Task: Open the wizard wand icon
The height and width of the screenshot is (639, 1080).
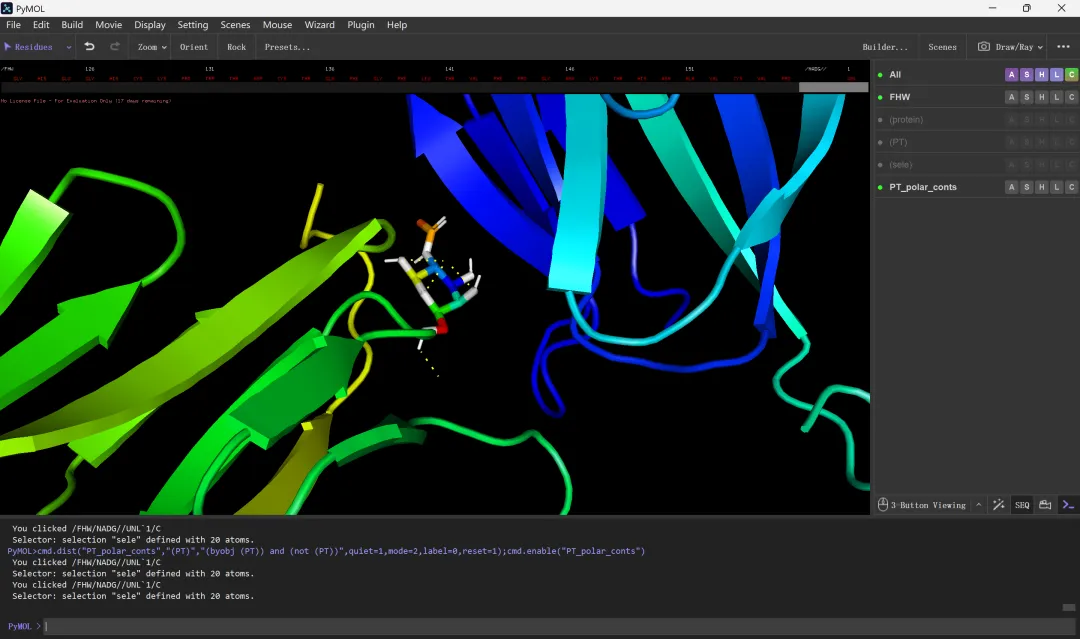Action: [998, 505]
